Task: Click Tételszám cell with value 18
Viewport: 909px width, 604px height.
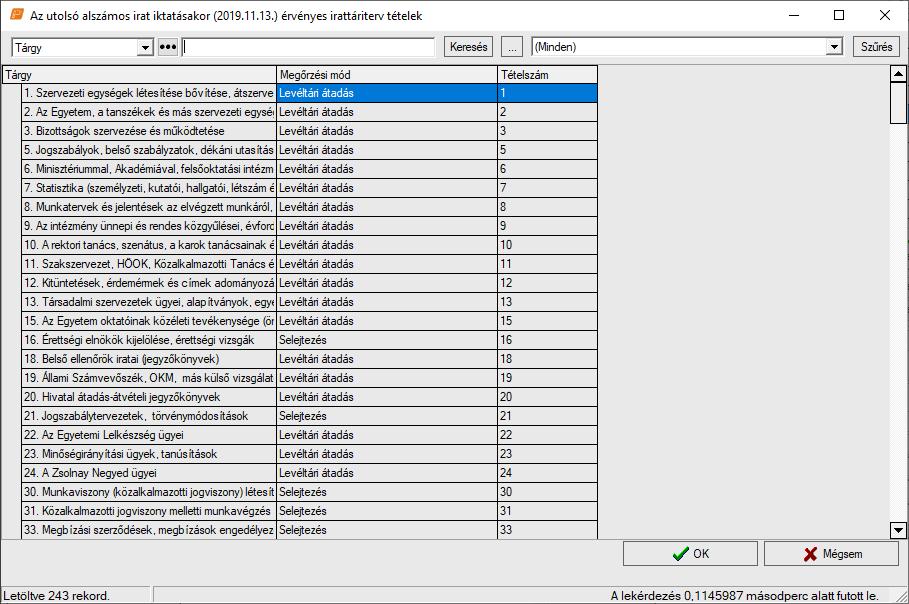Action: pyautogui.click(x=547, y=359)
